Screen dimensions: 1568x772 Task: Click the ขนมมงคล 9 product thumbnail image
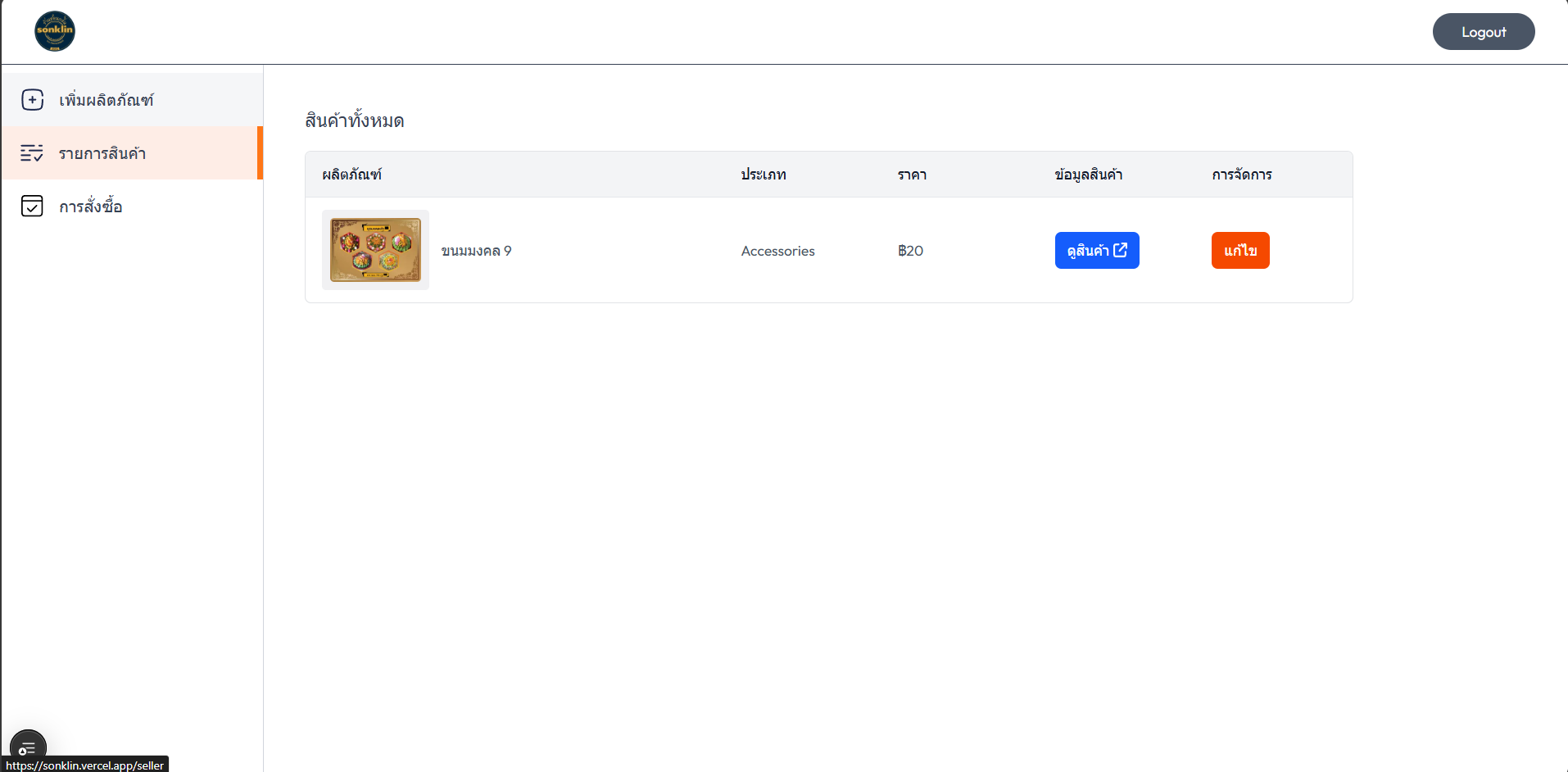pyautogui.click(x=375, y=250)
